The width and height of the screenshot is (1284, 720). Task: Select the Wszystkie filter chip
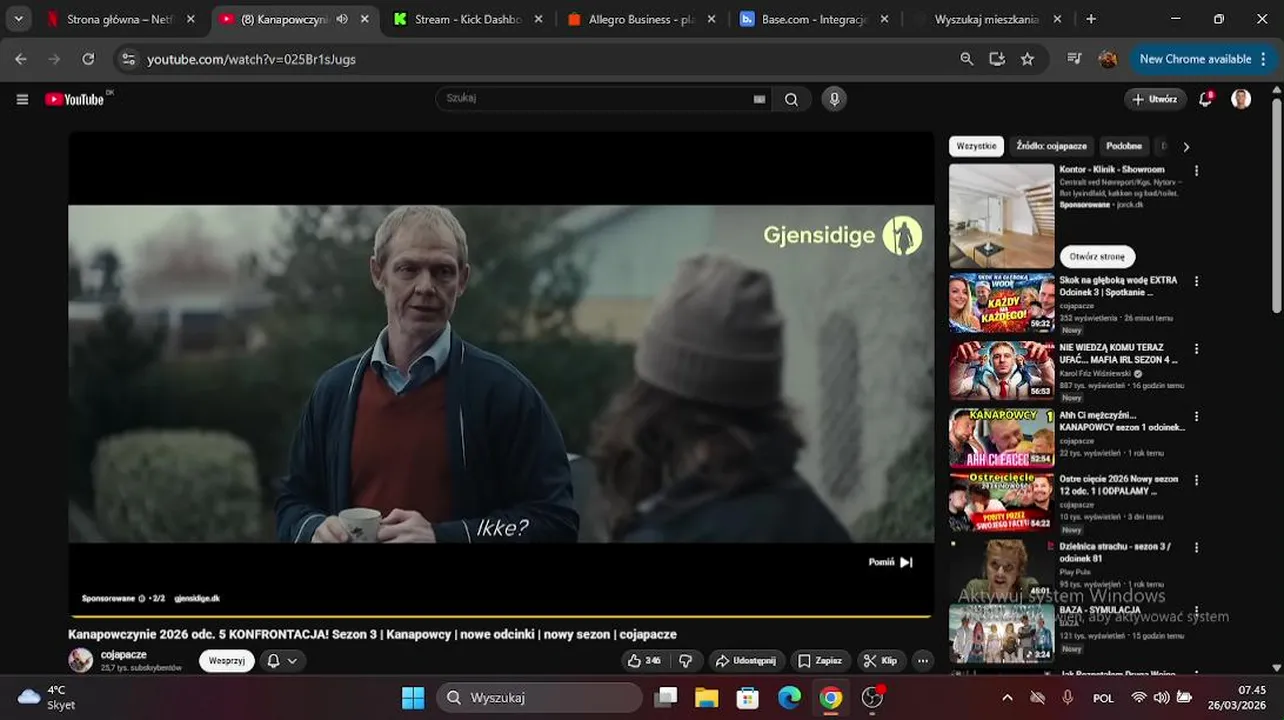[976, 146]
